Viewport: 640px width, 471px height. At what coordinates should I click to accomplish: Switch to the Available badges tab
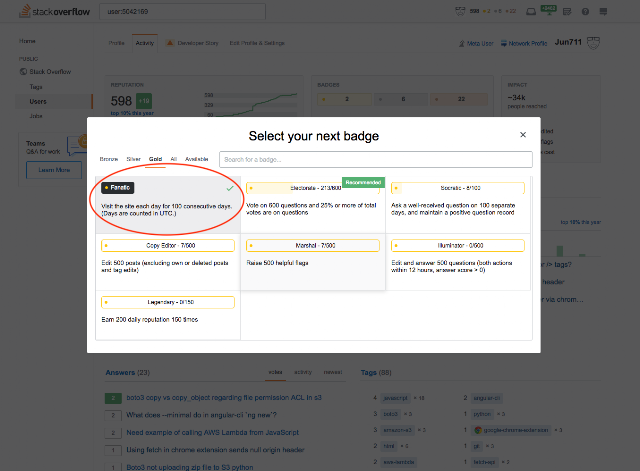[x=197, y=159]
